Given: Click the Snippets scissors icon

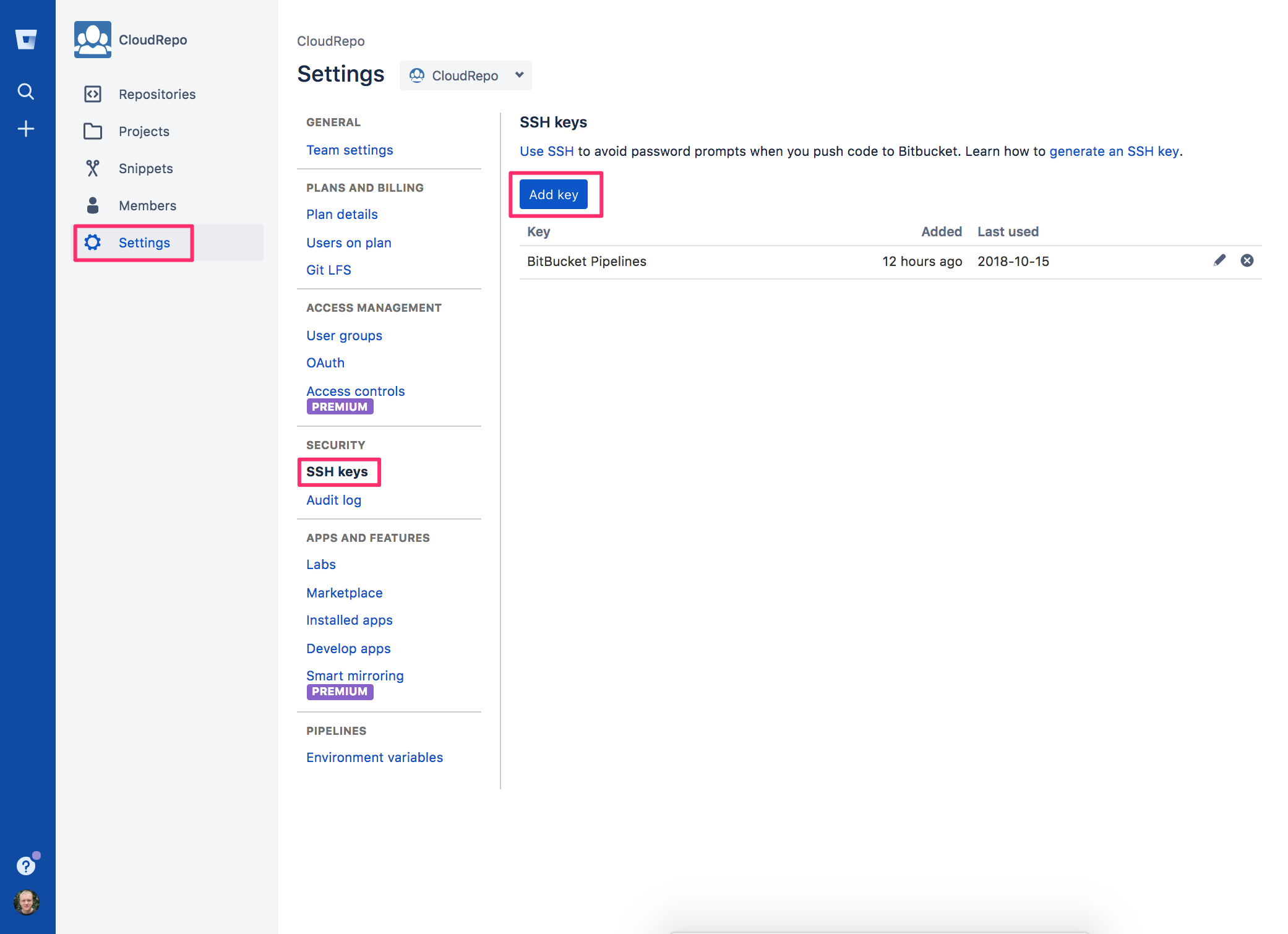Looking at the screenshot, I should [93, 168].
